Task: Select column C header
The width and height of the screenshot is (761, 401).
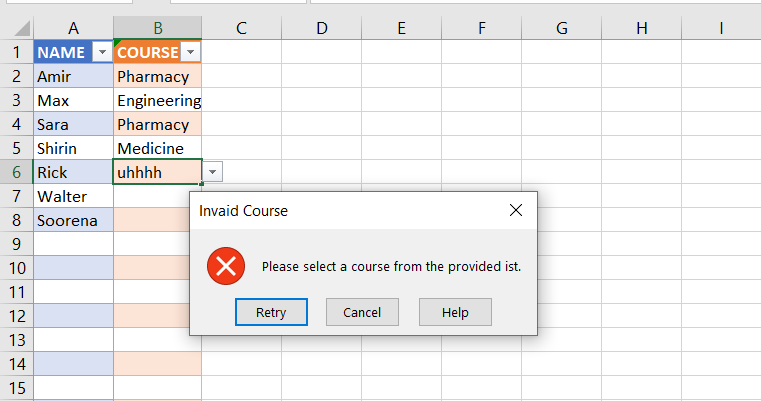Action: [x=241, y=29]
